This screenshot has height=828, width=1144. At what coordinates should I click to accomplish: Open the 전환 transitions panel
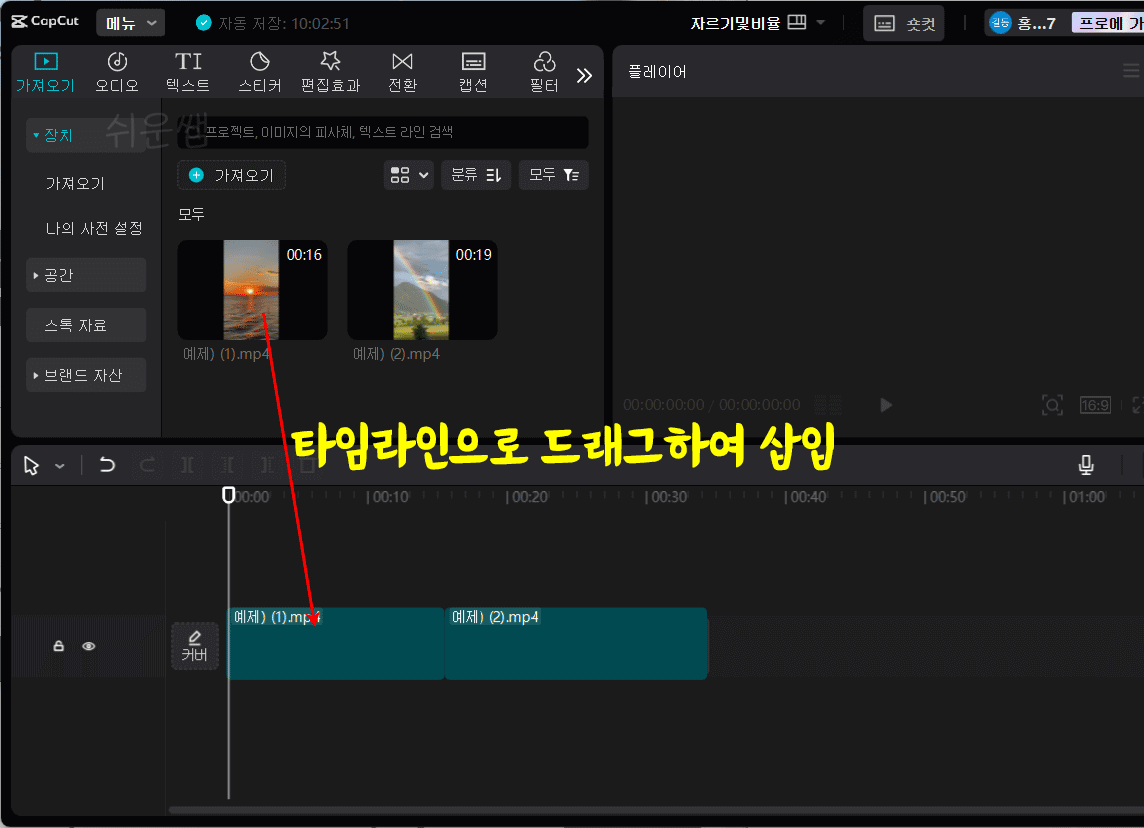click(402, 71)
